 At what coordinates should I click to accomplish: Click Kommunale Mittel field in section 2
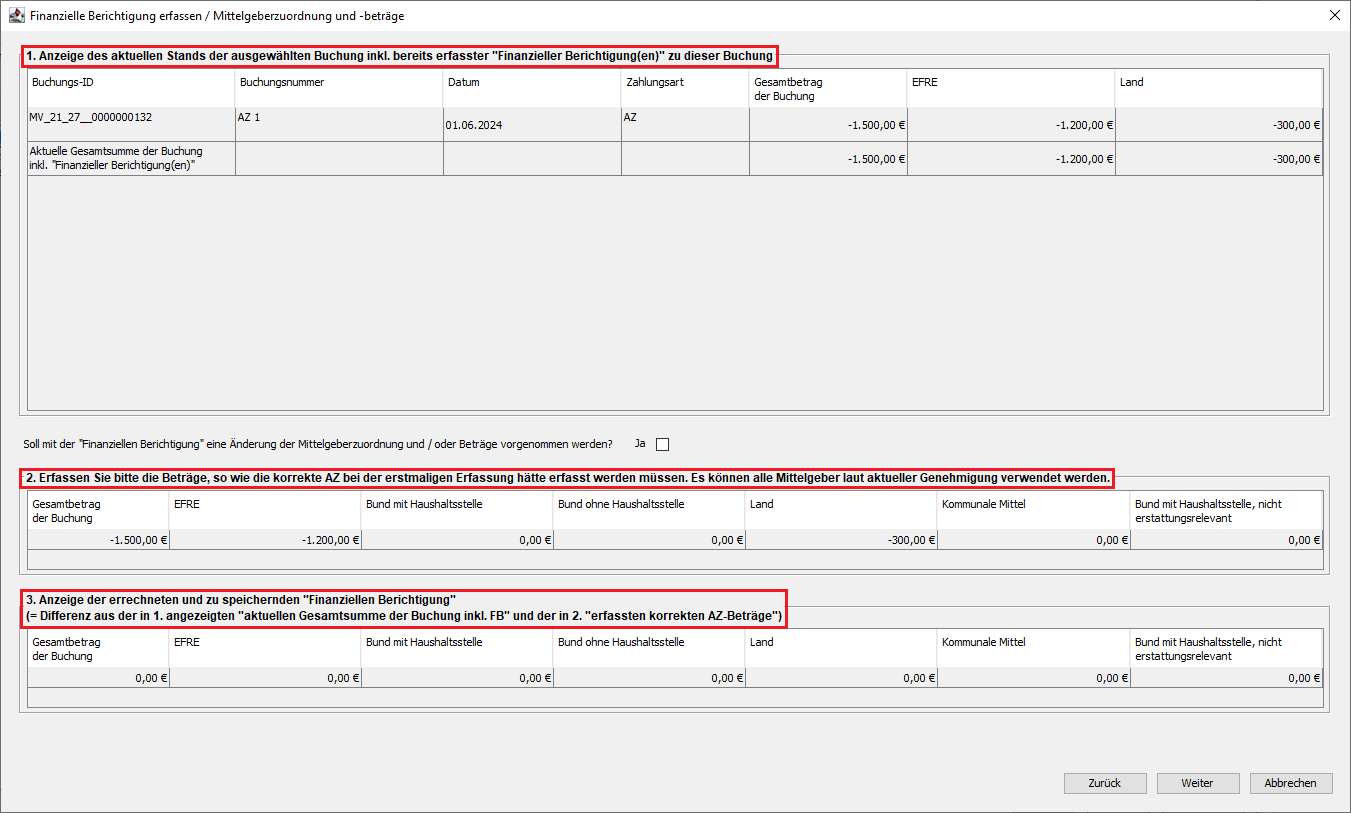coord(1033,540)
